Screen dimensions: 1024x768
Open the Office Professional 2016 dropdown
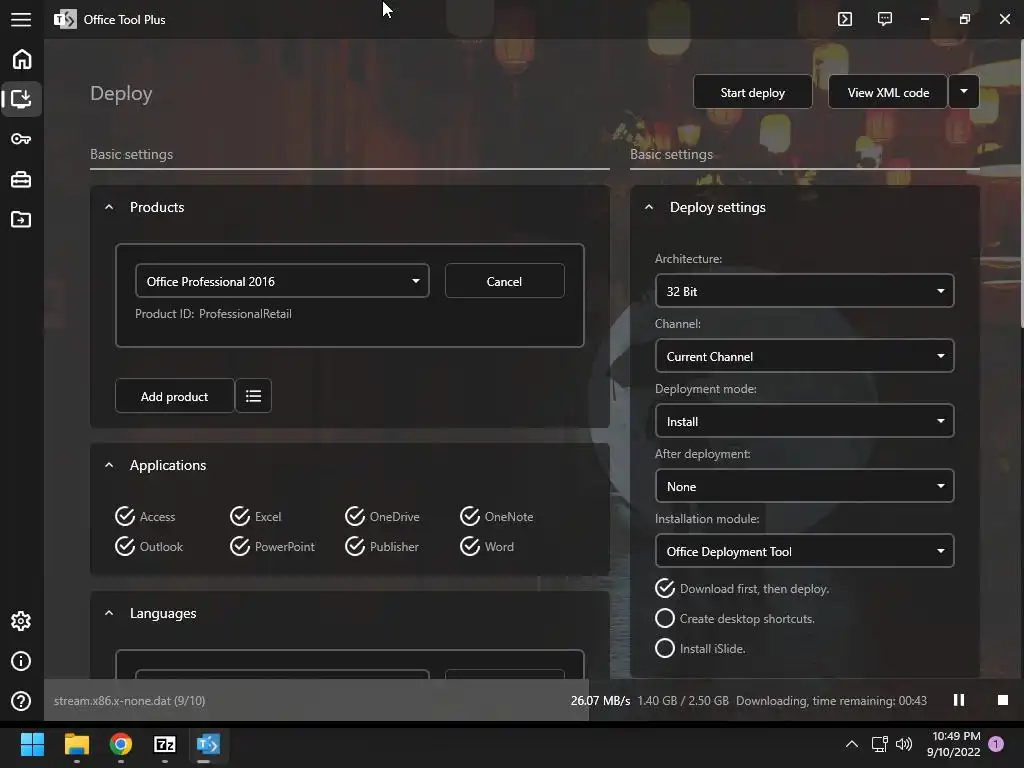click(282, 281)
